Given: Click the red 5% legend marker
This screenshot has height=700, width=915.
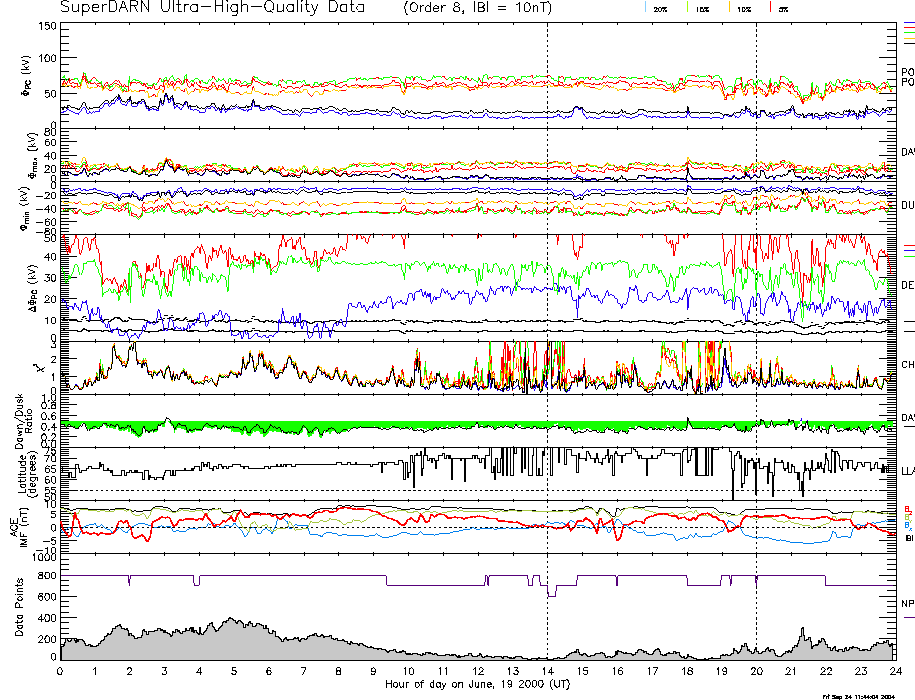Looking at the screenshot, I should [780, 8].
